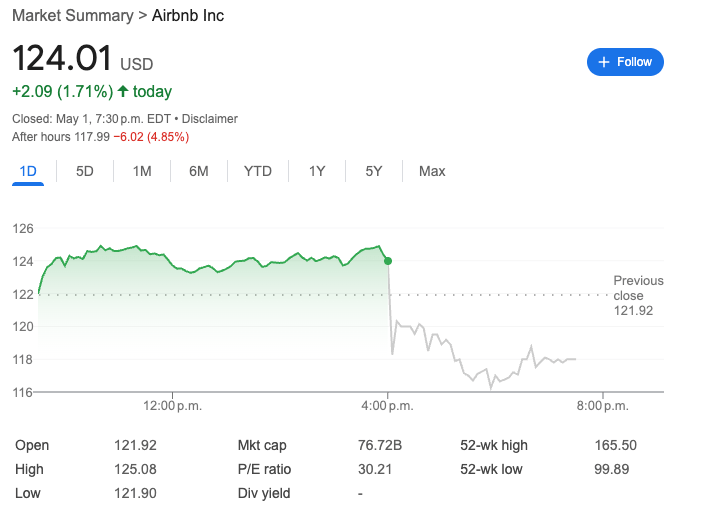The height and width of the screenshot is (517, 701).
Task: Click the 126 y-axis price label
Action: [23, 229]
